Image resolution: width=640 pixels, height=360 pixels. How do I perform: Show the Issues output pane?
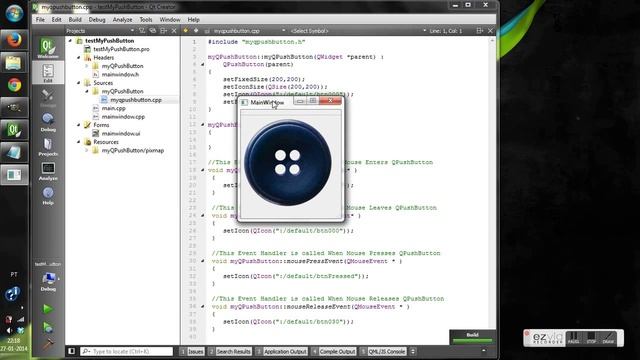(x=192, y=351)
